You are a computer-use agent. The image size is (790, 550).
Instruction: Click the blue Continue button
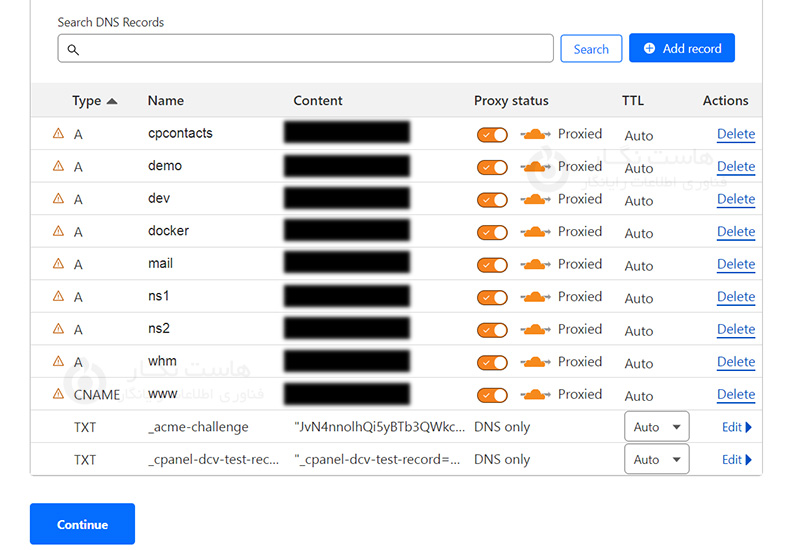(82, 524)
